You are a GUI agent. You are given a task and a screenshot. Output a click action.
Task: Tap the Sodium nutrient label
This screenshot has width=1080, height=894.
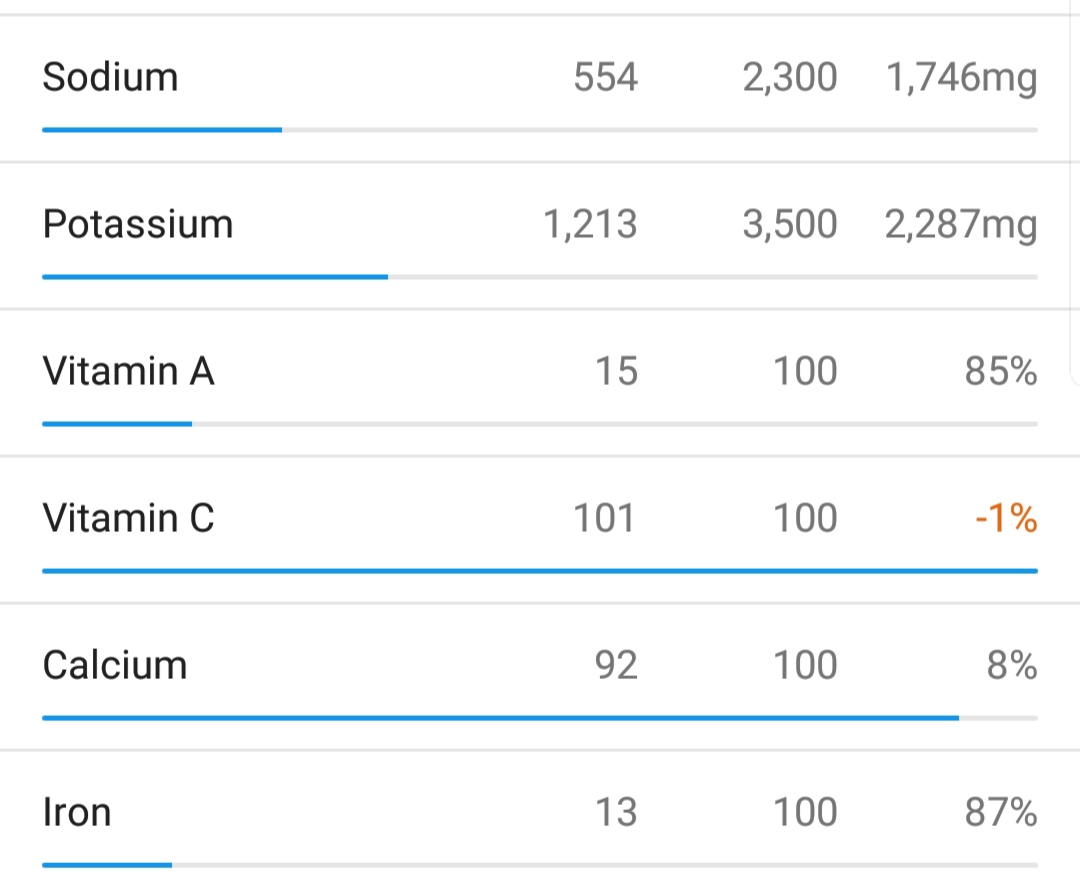[x=110, y=77]
